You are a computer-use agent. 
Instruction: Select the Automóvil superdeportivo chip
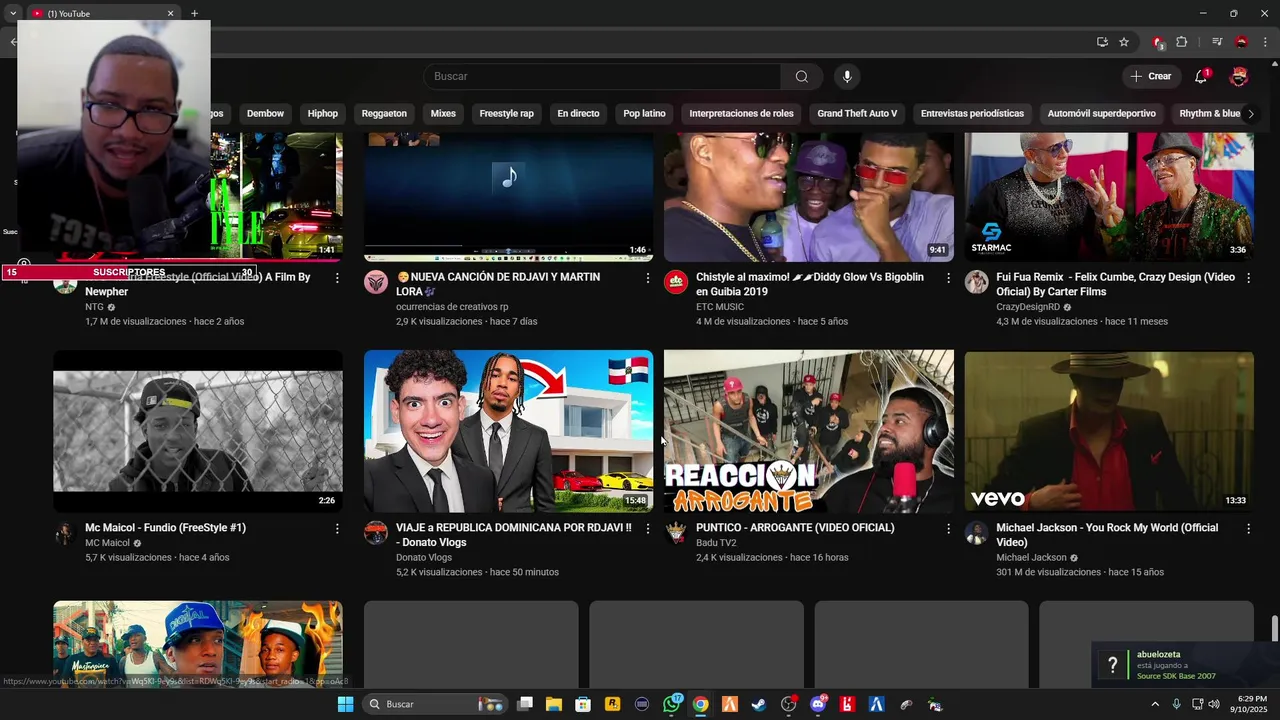tap(1101, 113)
